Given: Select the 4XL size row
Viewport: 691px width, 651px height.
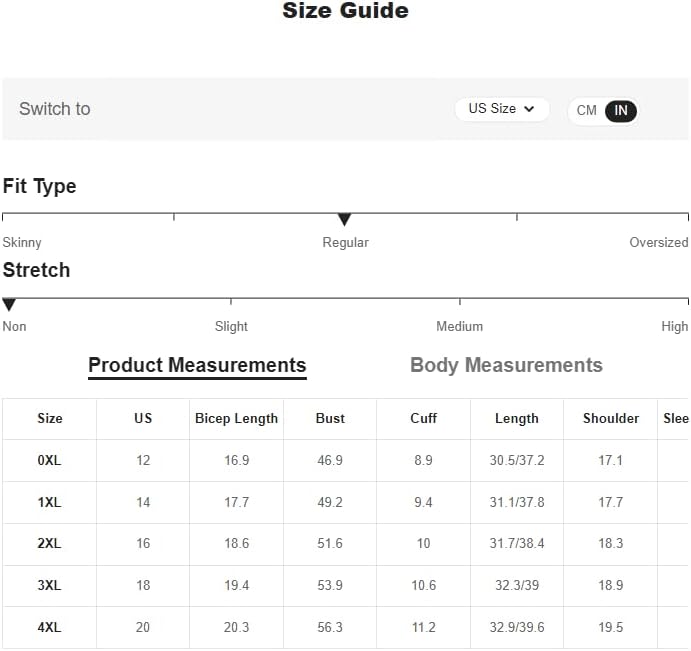Looking at the screenshot, I should pos(345,627).
